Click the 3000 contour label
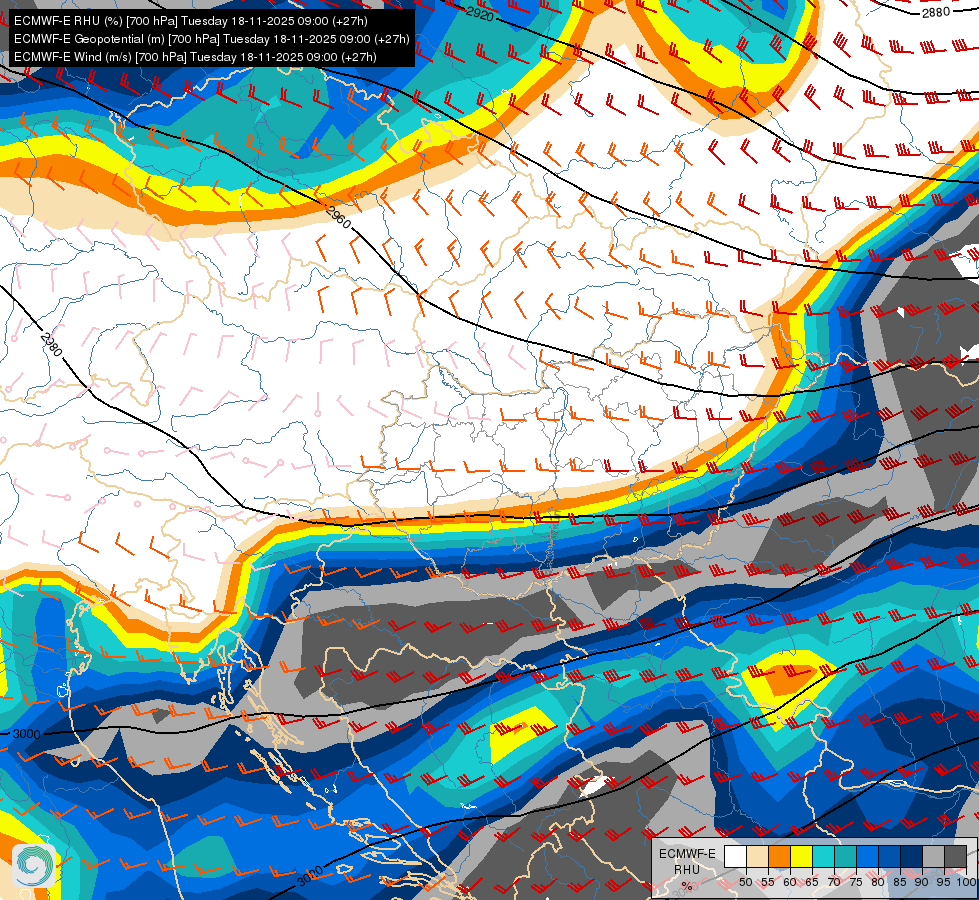Image resolution: width=979 pixels, height=900 pixels. pyautogui.click(x=26, y=734)
